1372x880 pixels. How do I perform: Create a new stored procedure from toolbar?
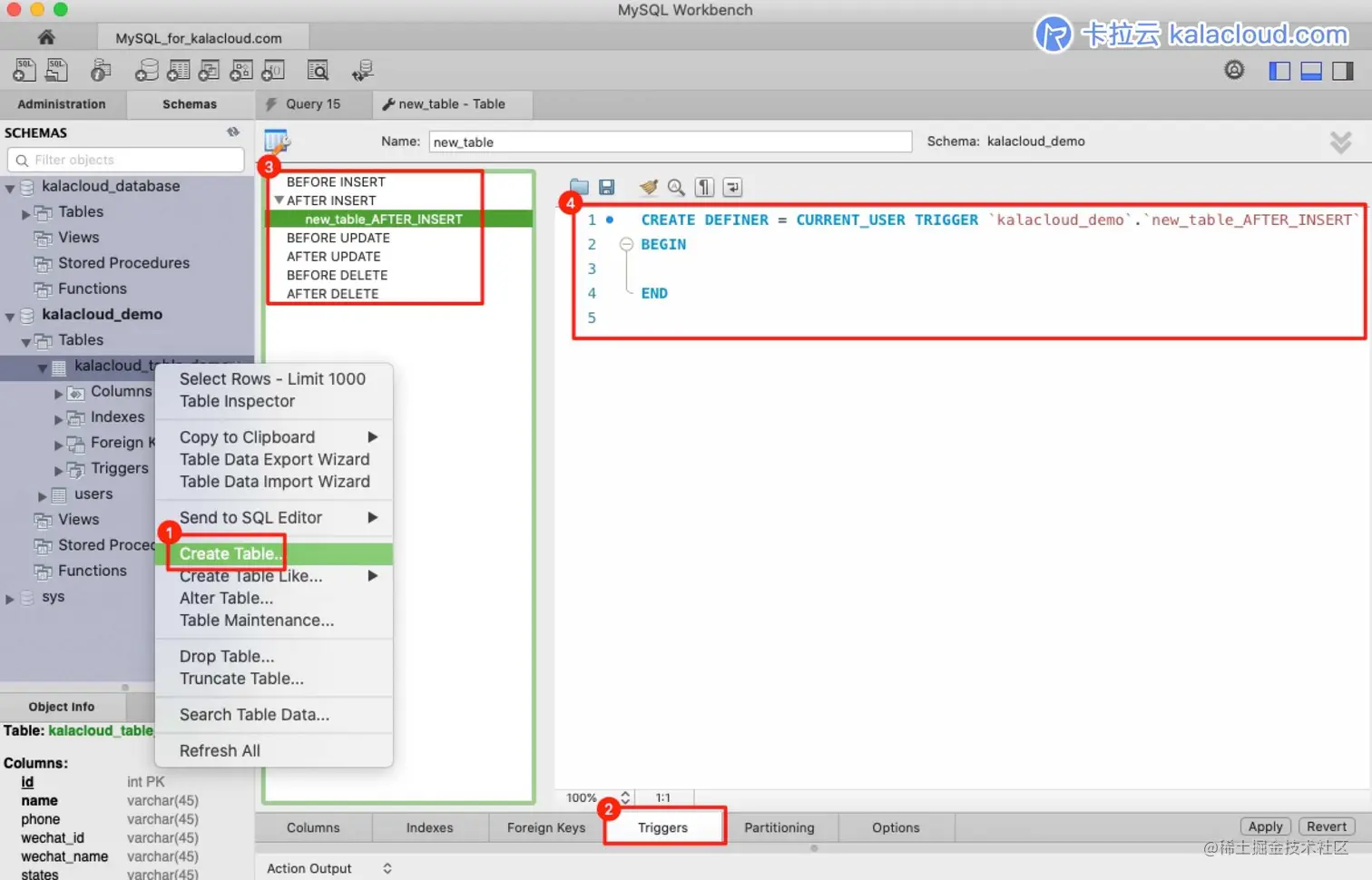[241, 70]
